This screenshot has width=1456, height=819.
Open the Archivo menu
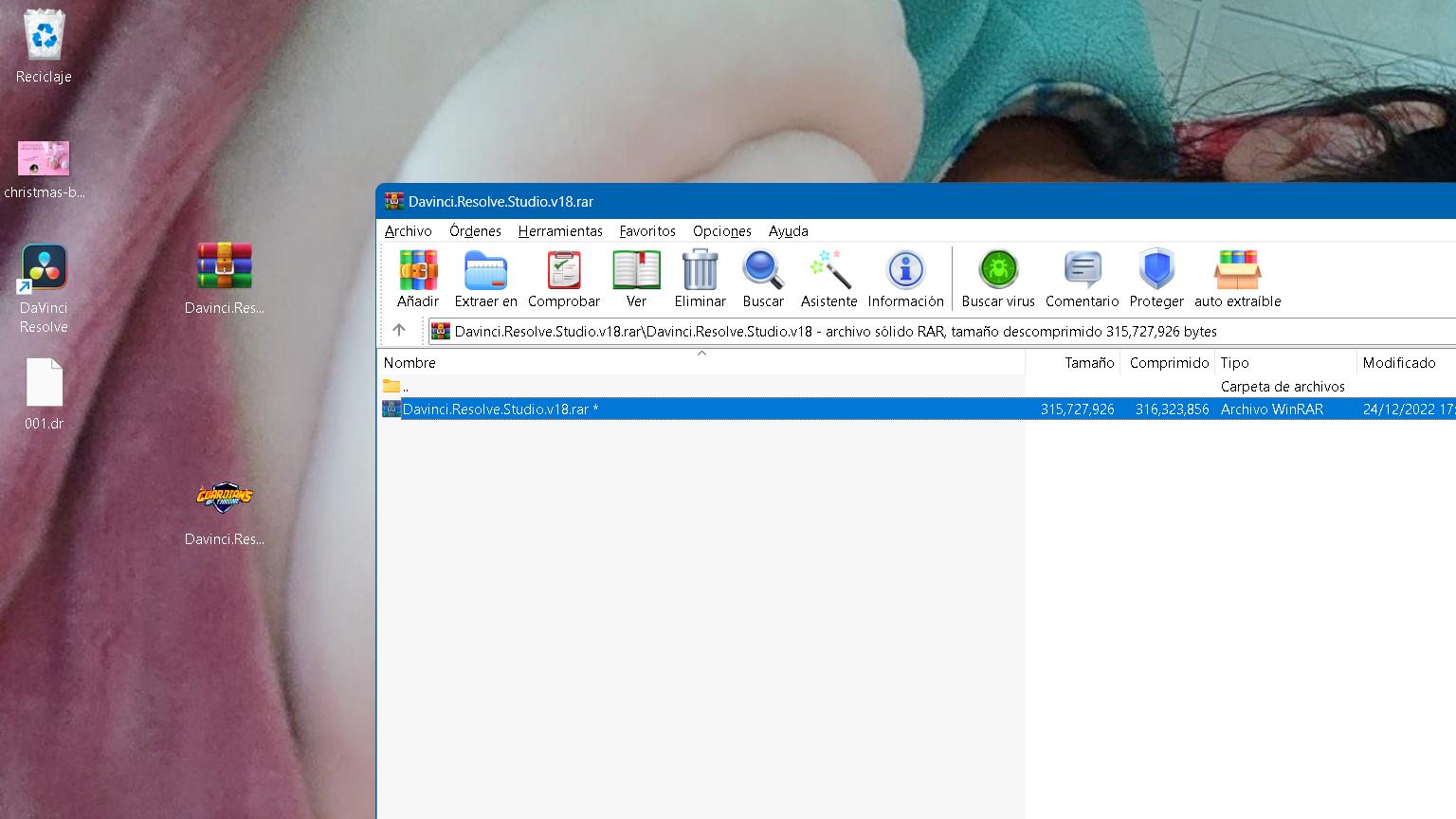(409, 231)
